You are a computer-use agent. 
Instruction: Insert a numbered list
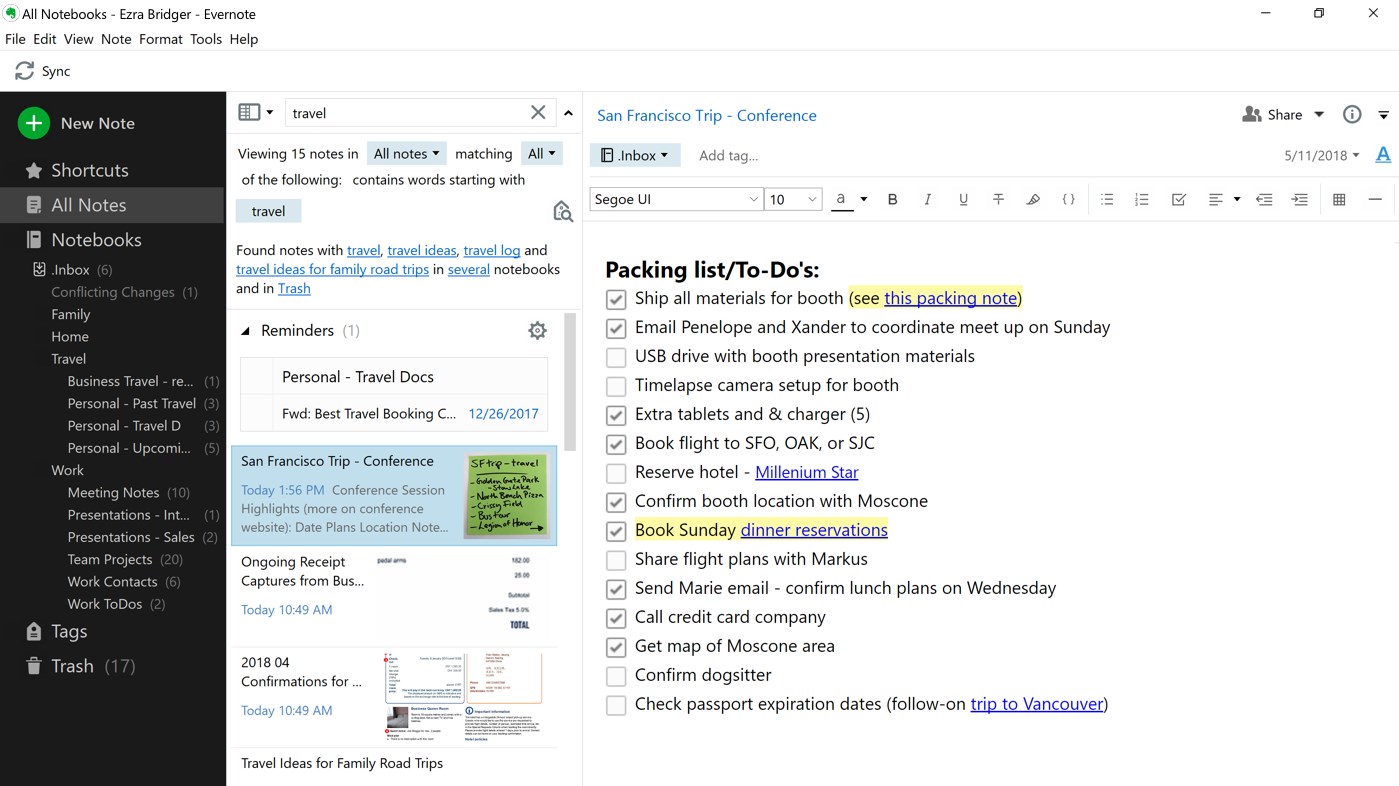(x=1142, y=199)
